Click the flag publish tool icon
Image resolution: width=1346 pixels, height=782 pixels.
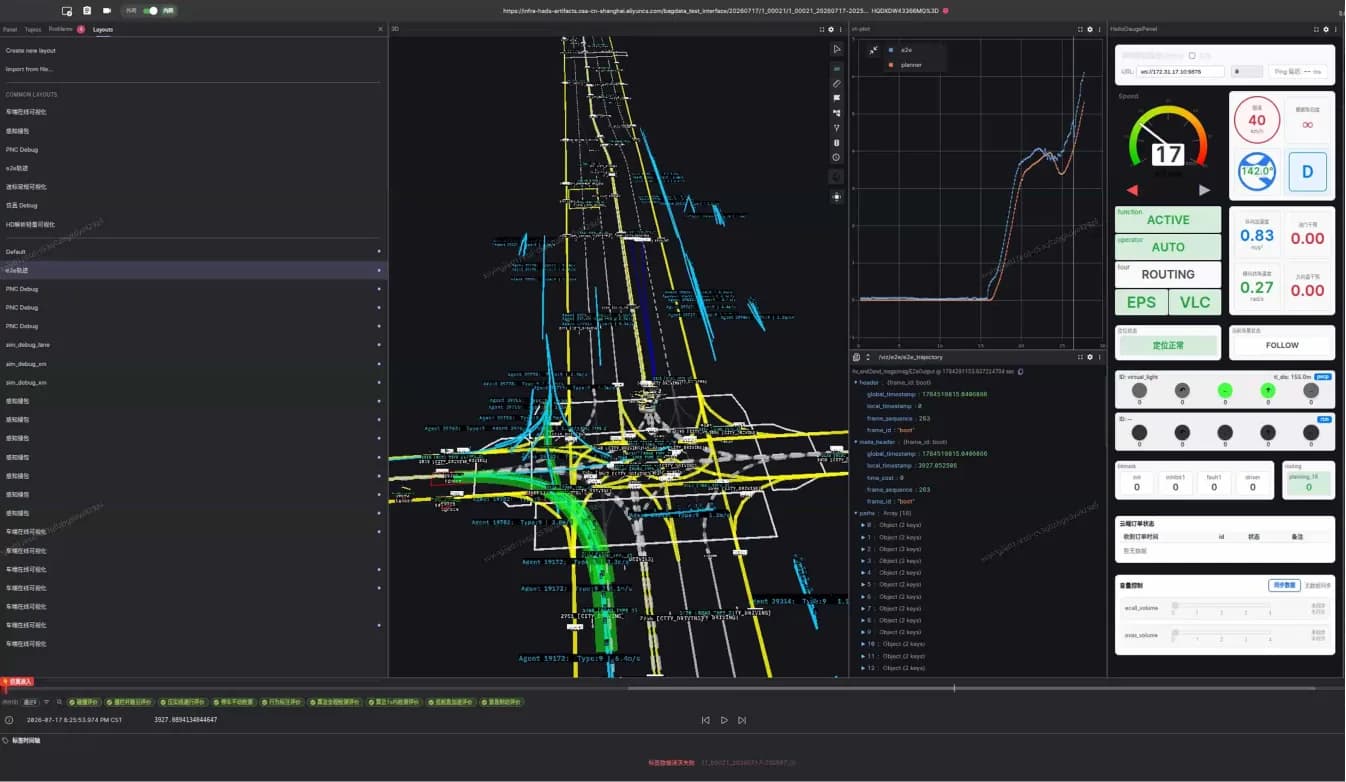(x=837, y=98)
